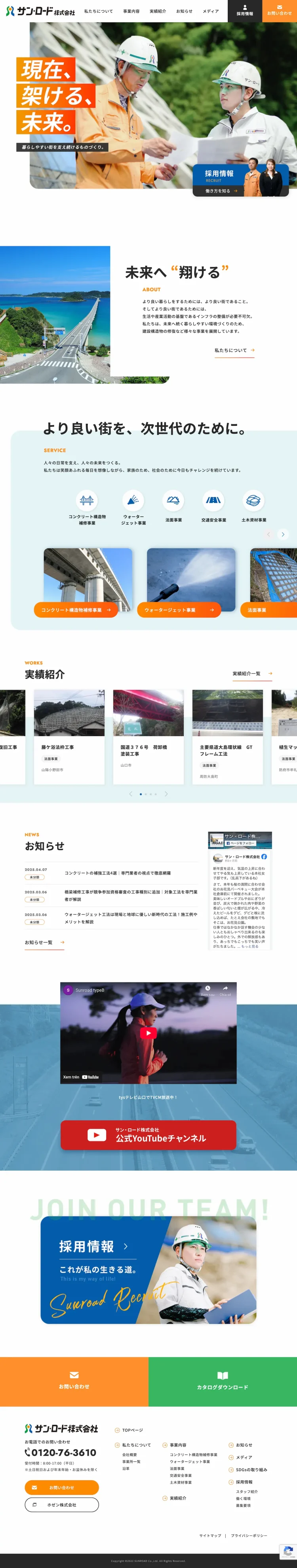Open the orange ウォータージェット事業 card button
The image size is (297, 1568).
(179, 610)
